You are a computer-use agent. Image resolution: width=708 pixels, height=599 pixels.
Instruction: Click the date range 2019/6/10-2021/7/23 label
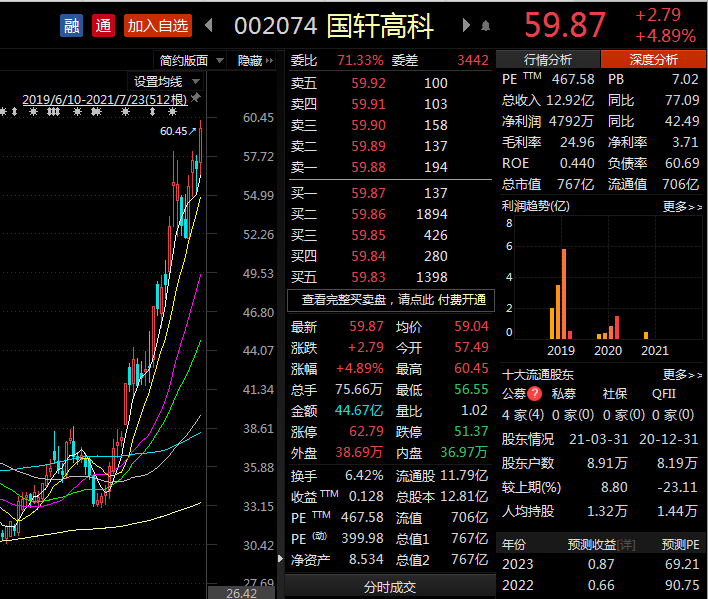pyautogui.click(x=105, y=99)
